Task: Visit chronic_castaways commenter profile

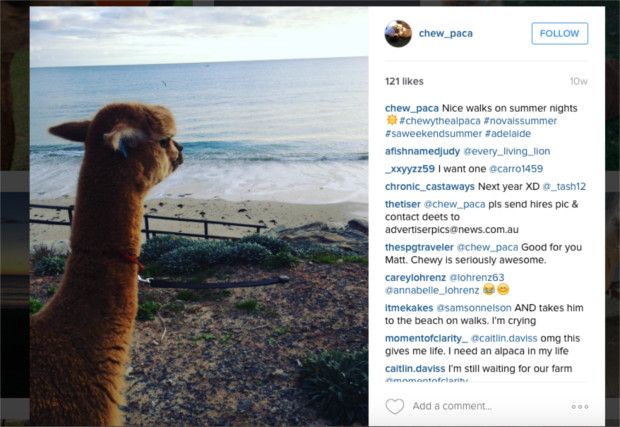Action: point(429,186)
